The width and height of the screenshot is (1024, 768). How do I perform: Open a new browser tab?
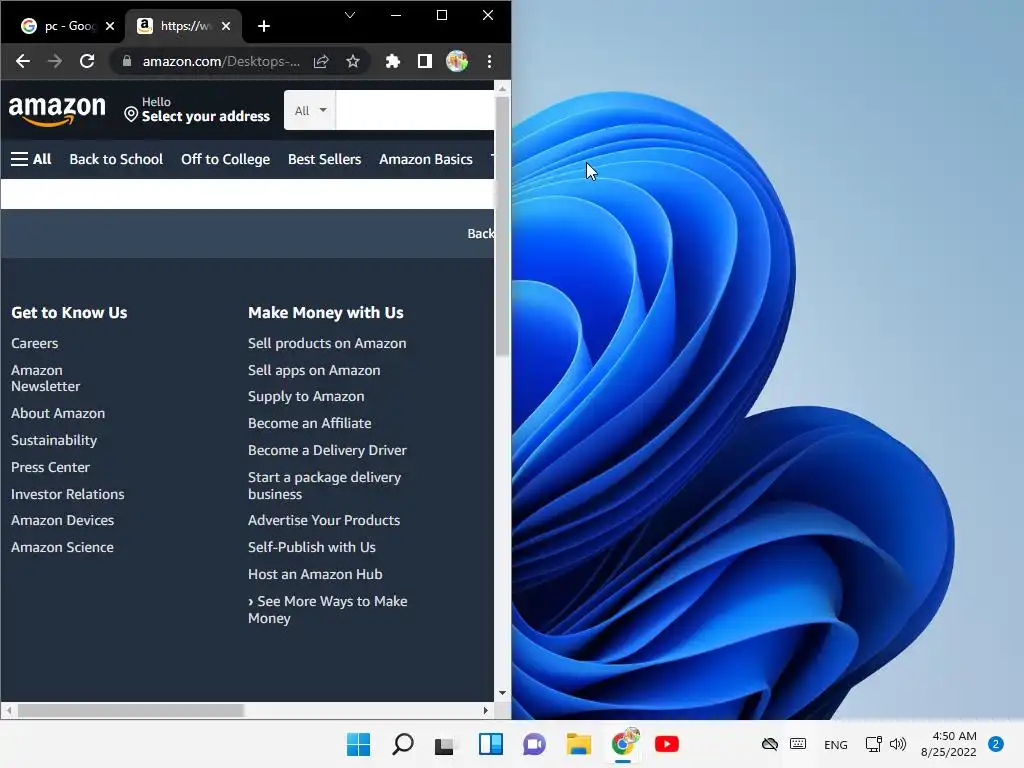264,26
